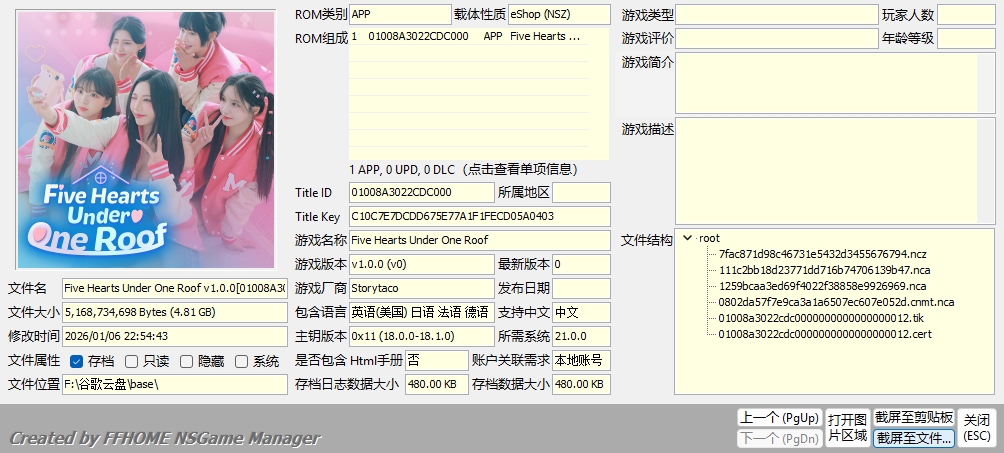Click 打开图片区域 open image area button

846,427
